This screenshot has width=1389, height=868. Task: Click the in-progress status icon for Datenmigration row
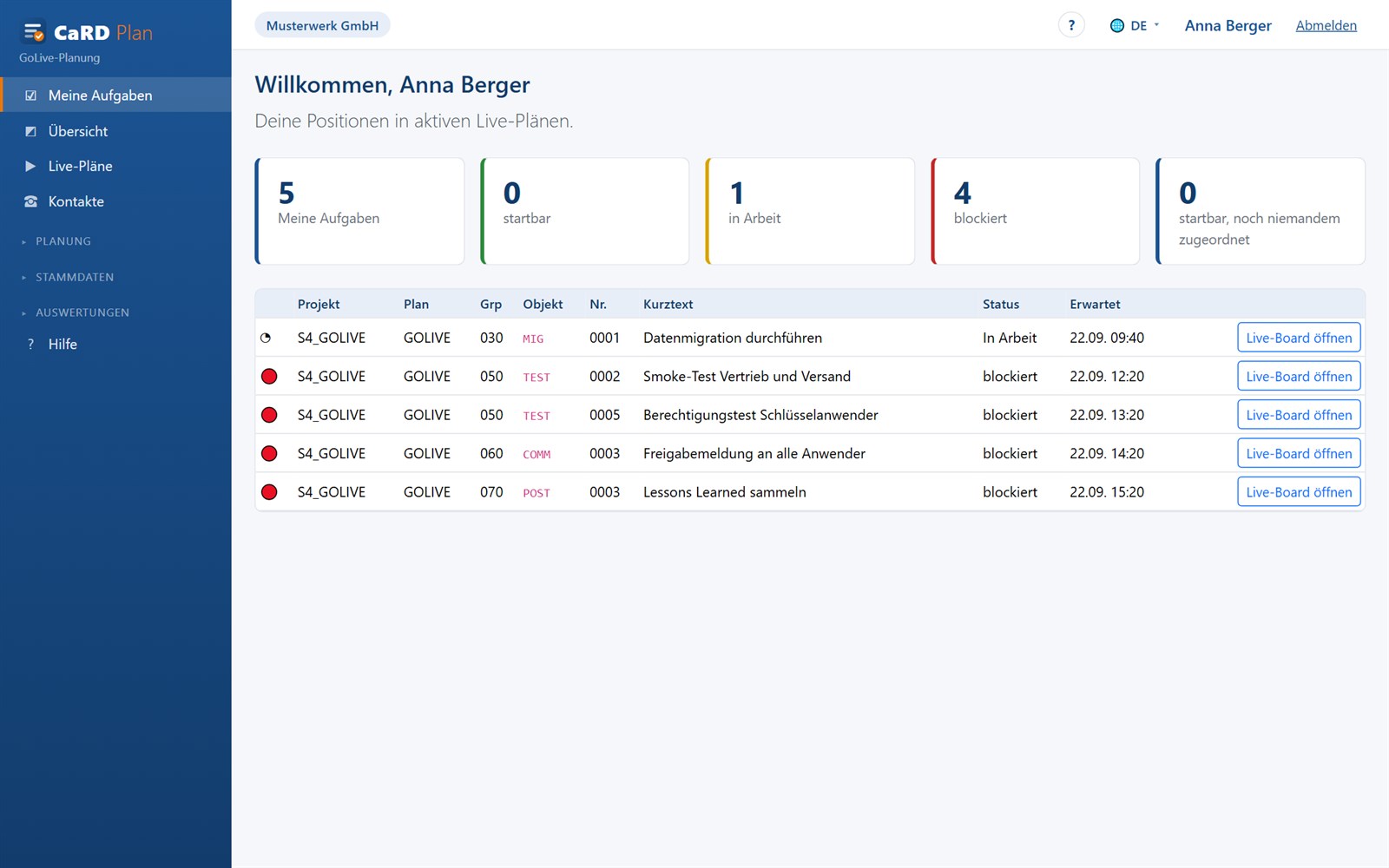point(266,338)
